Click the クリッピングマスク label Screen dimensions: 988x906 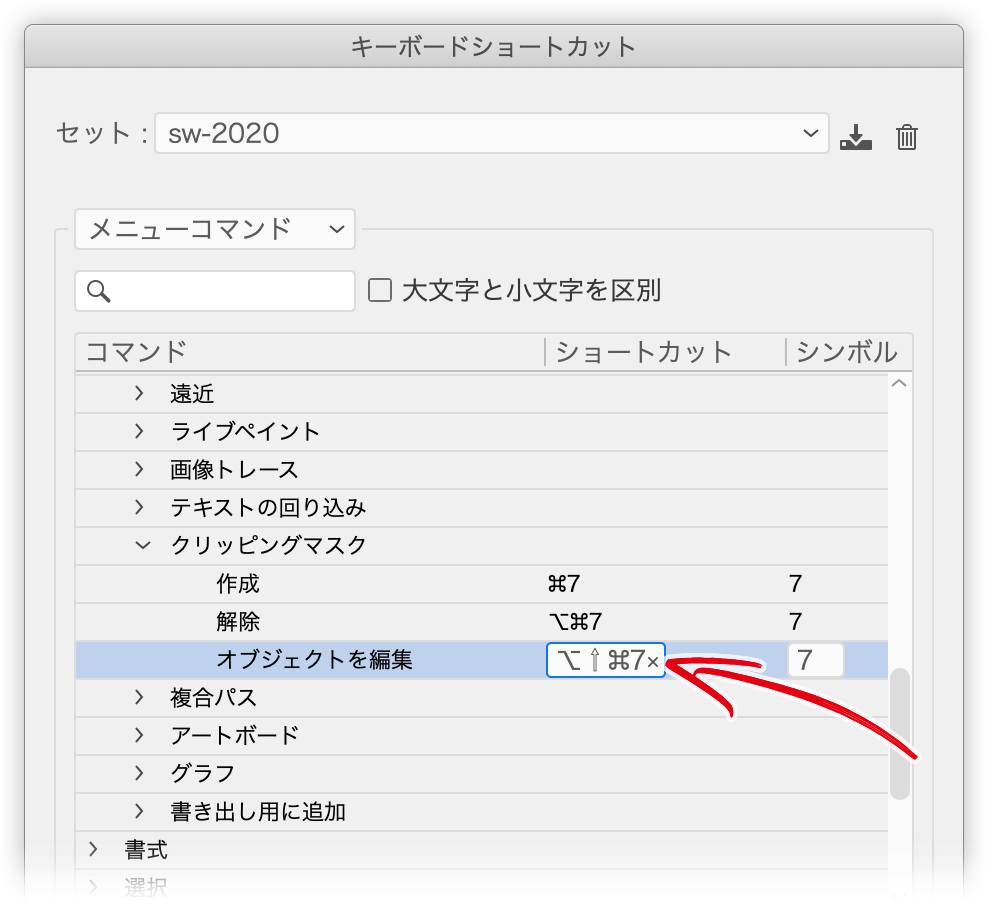(x=268, y=545)
